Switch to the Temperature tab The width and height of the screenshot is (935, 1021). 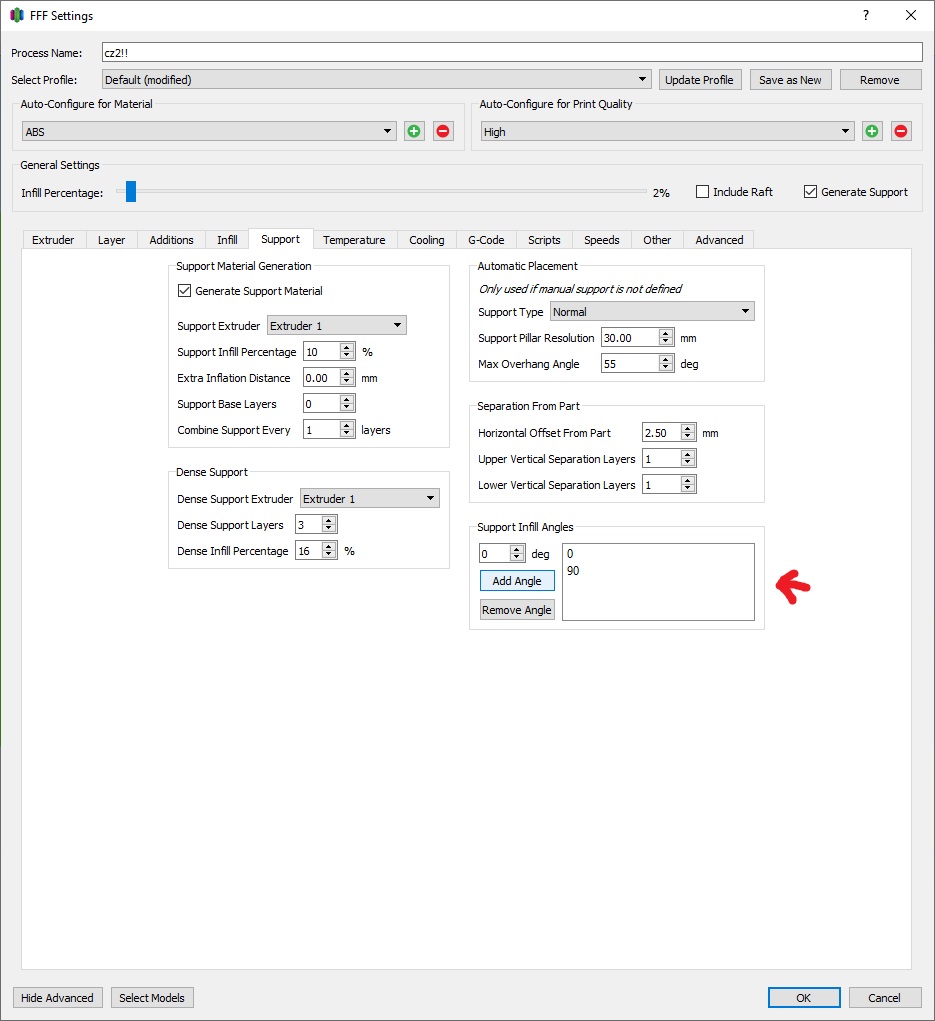(354, 240)
